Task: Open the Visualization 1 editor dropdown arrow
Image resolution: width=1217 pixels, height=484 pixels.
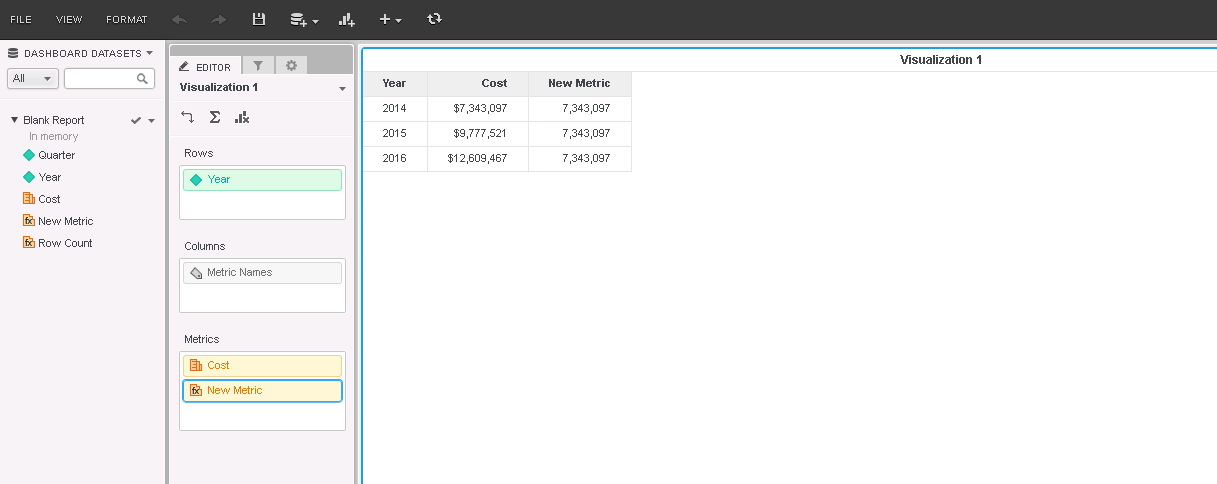Action: coord(342,89)
